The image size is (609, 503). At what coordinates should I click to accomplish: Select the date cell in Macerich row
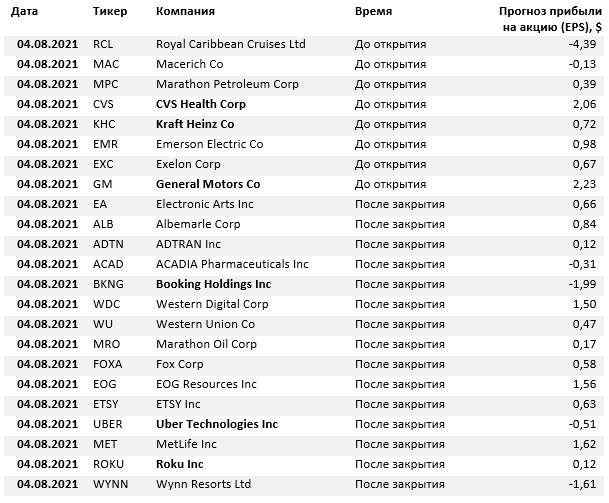tap(47, 64)
